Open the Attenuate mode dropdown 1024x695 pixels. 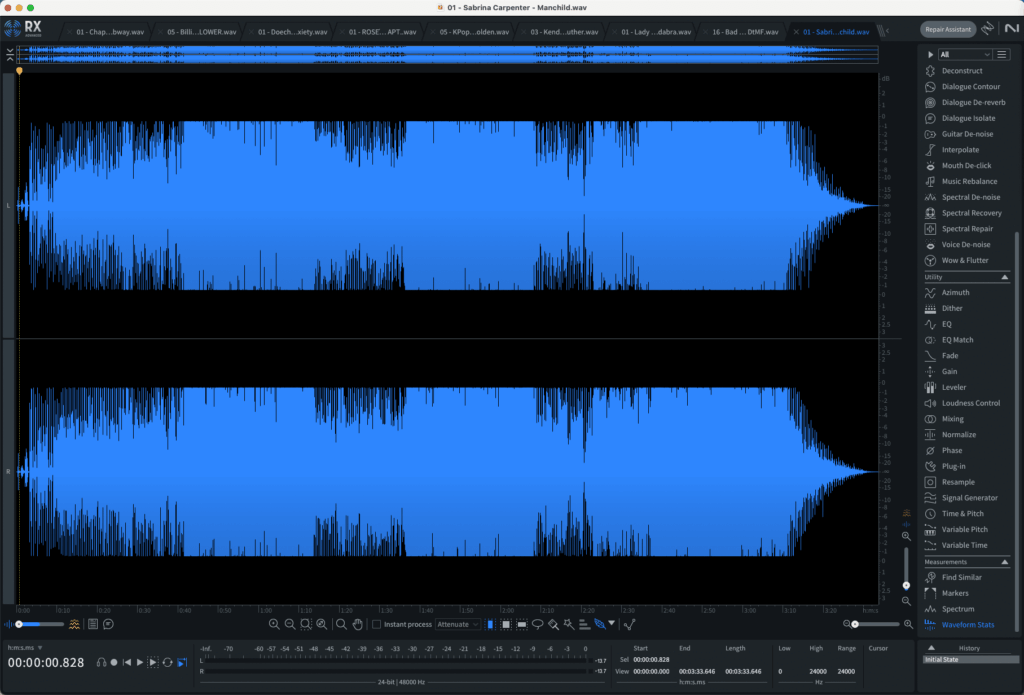pos(458,623)
